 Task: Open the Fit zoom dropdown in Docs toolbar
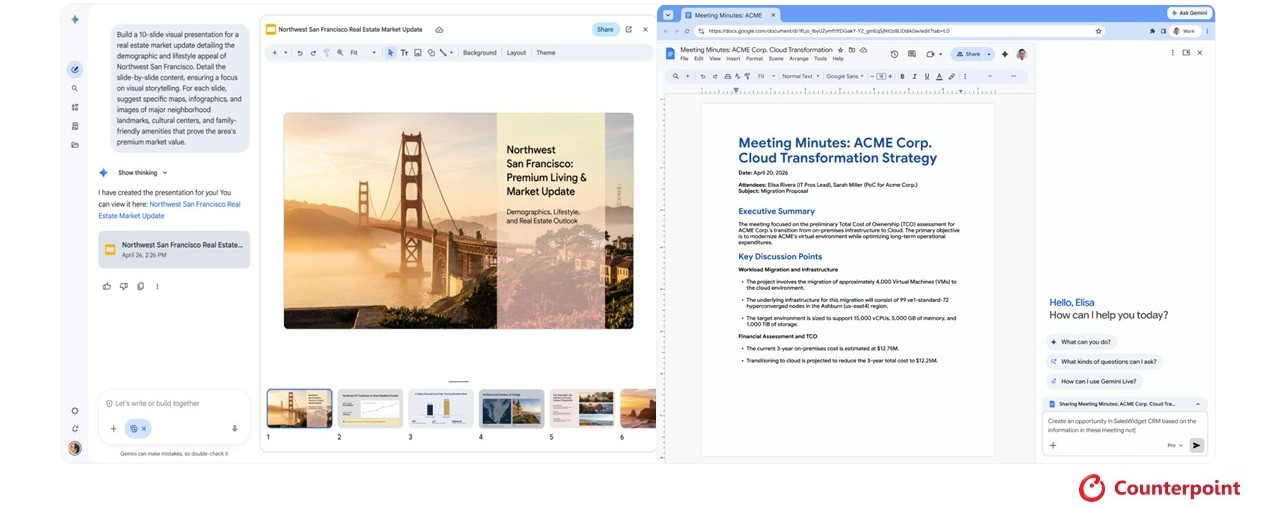pos(766,76)
